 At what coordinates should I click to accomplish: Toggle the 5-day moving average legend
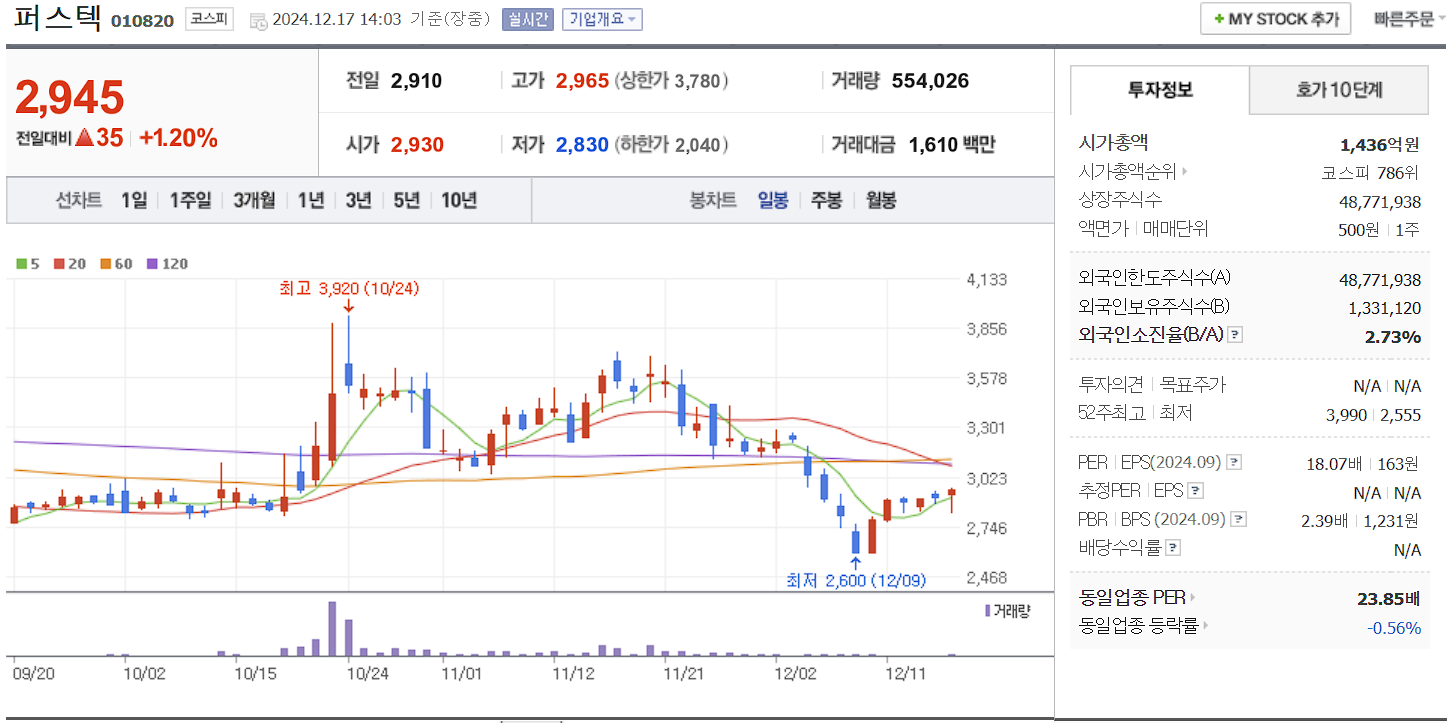coord(21,261)
